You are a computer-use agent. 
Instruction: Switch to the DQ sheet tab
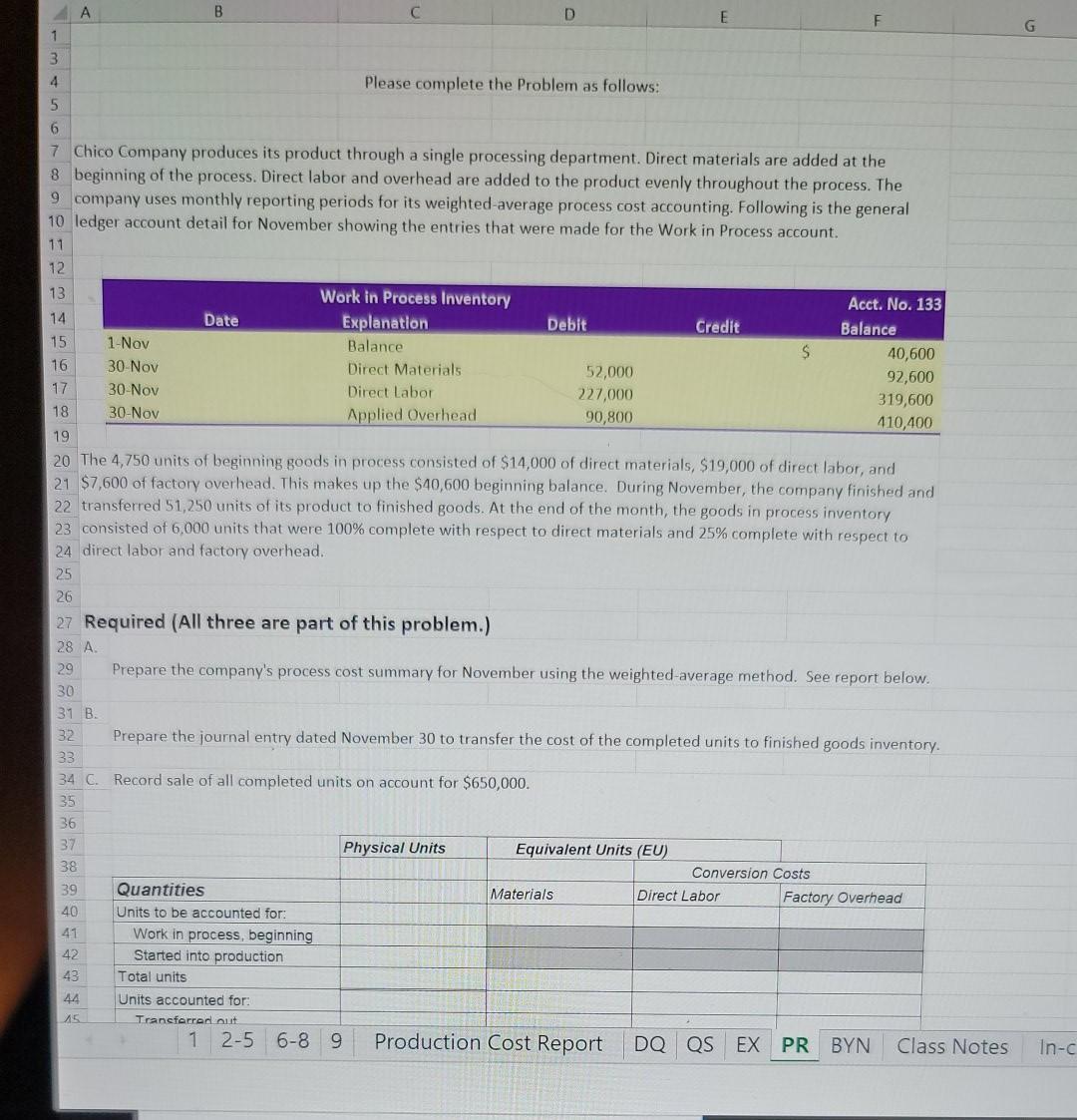pyautogui.click(x=649, y=1044)
